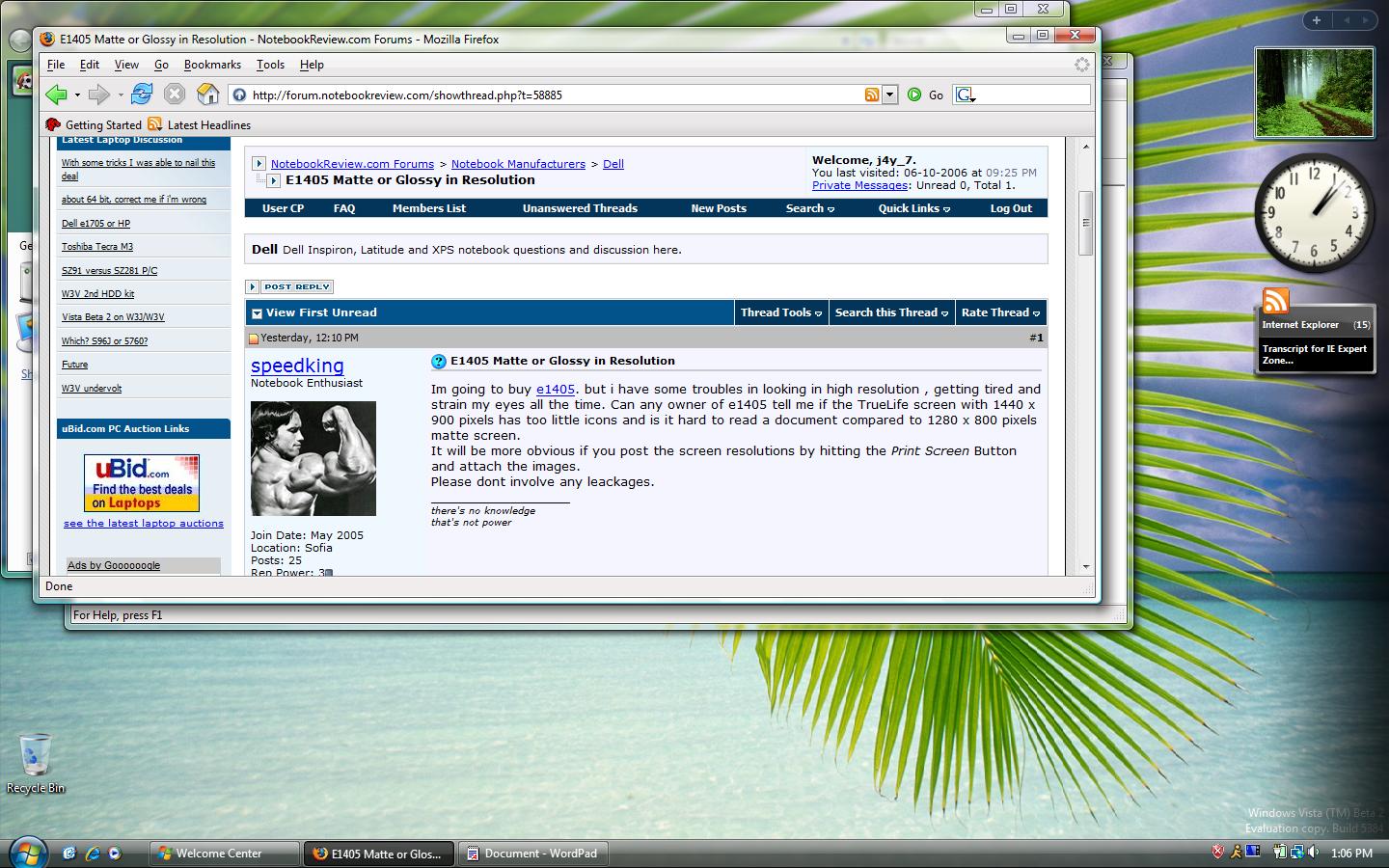Click the Post Reply button image

click(297, 286)
